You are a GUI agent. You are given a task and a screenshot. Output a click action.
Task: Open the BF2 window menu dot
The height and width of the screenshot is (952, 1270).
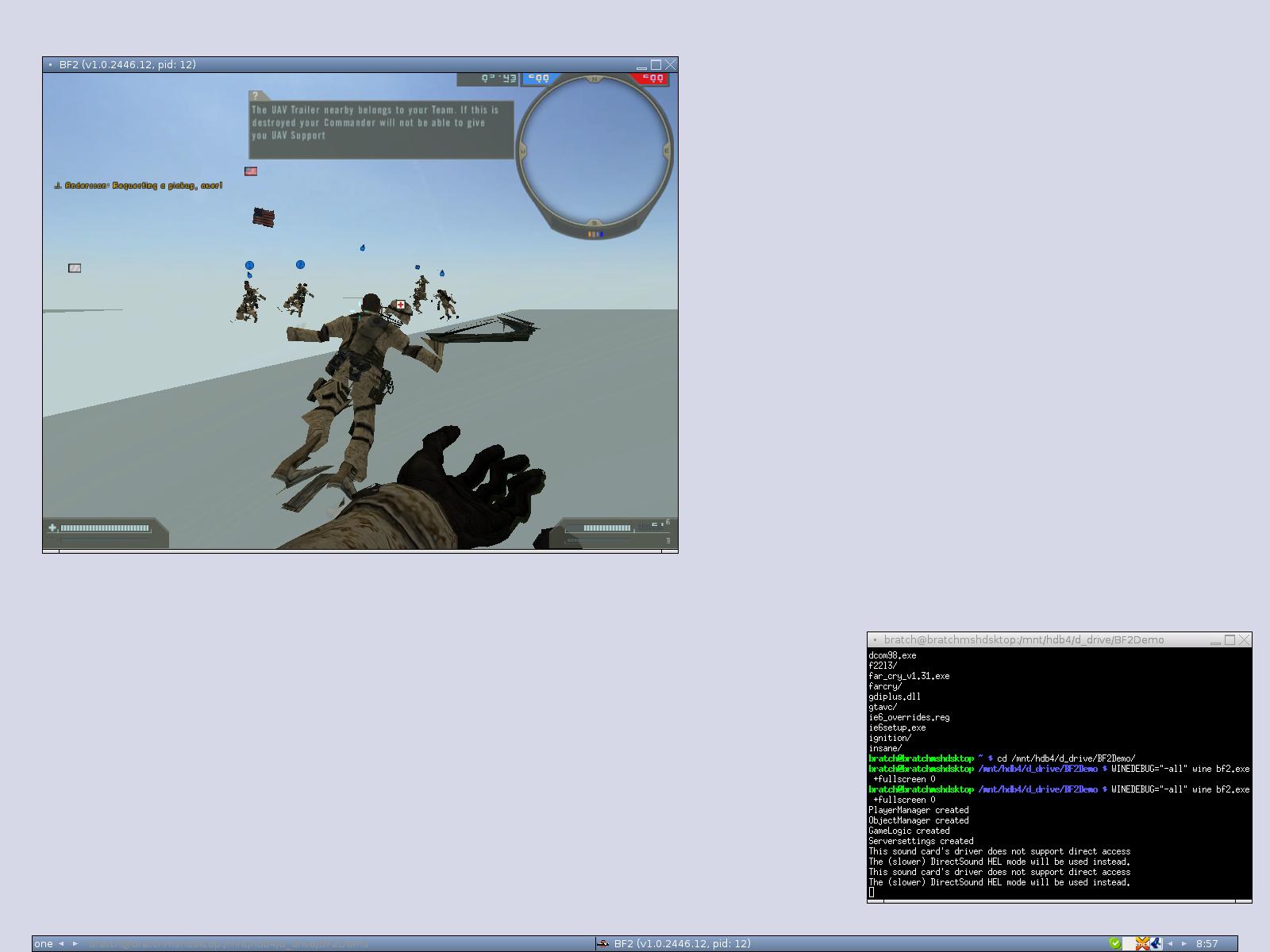[x=50, y=65]
